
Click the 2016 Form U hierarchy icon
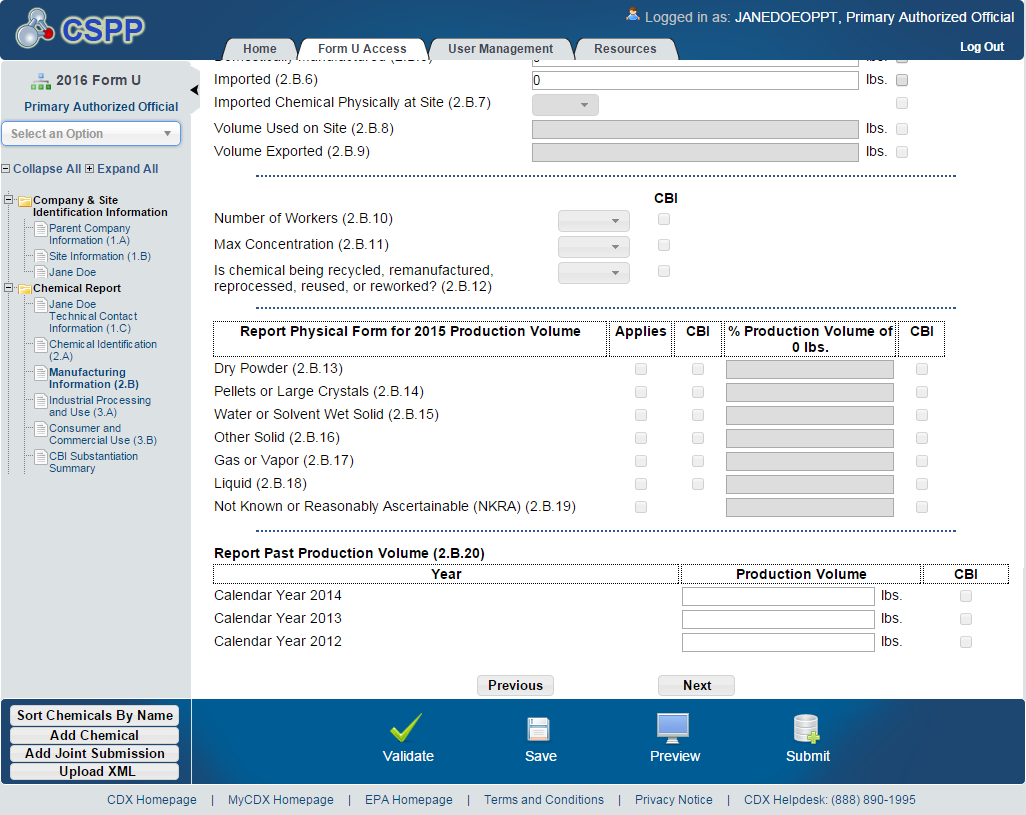click(40, 81)
